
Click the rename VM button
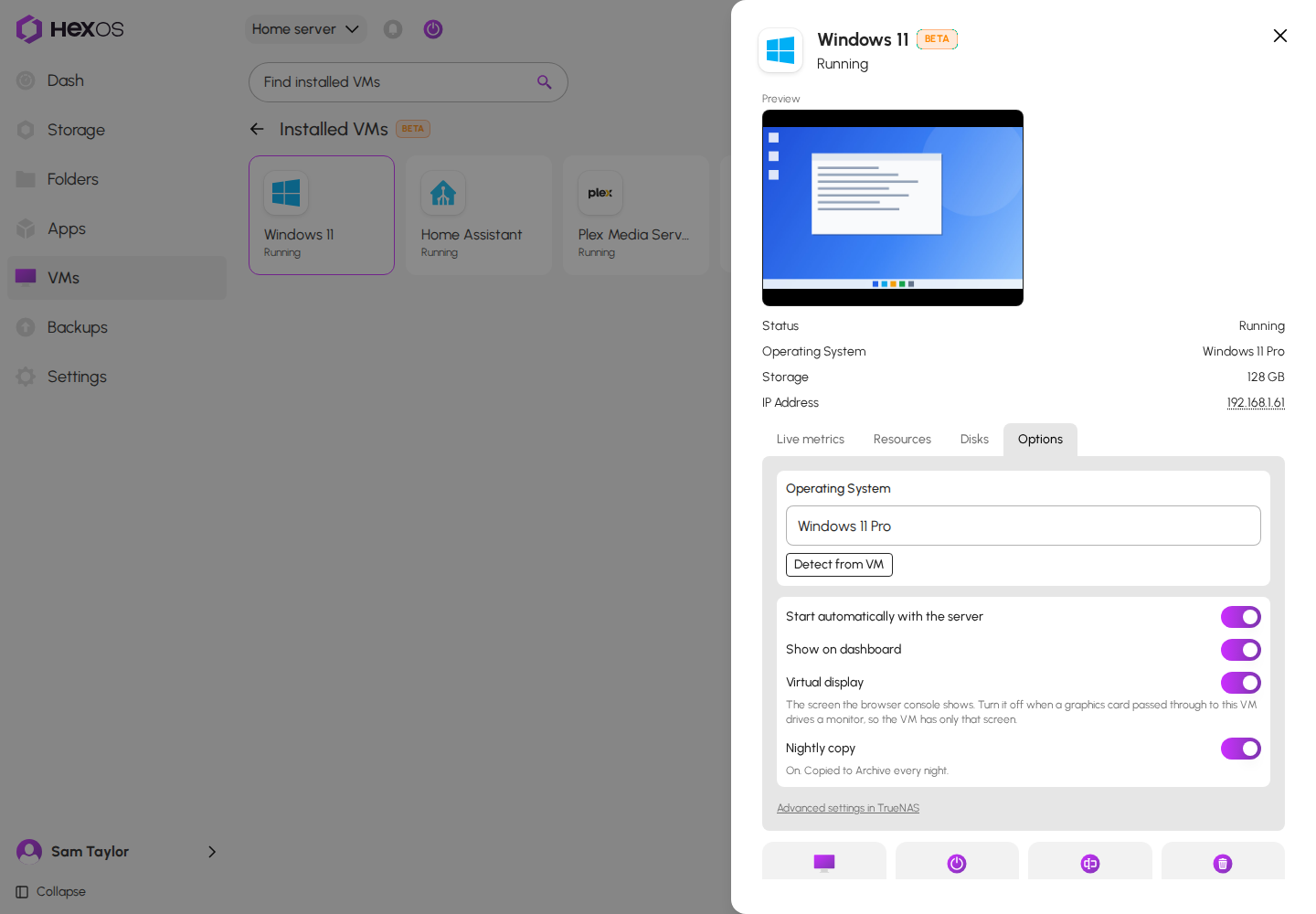pyautogui.click(x=1090, y=862)
